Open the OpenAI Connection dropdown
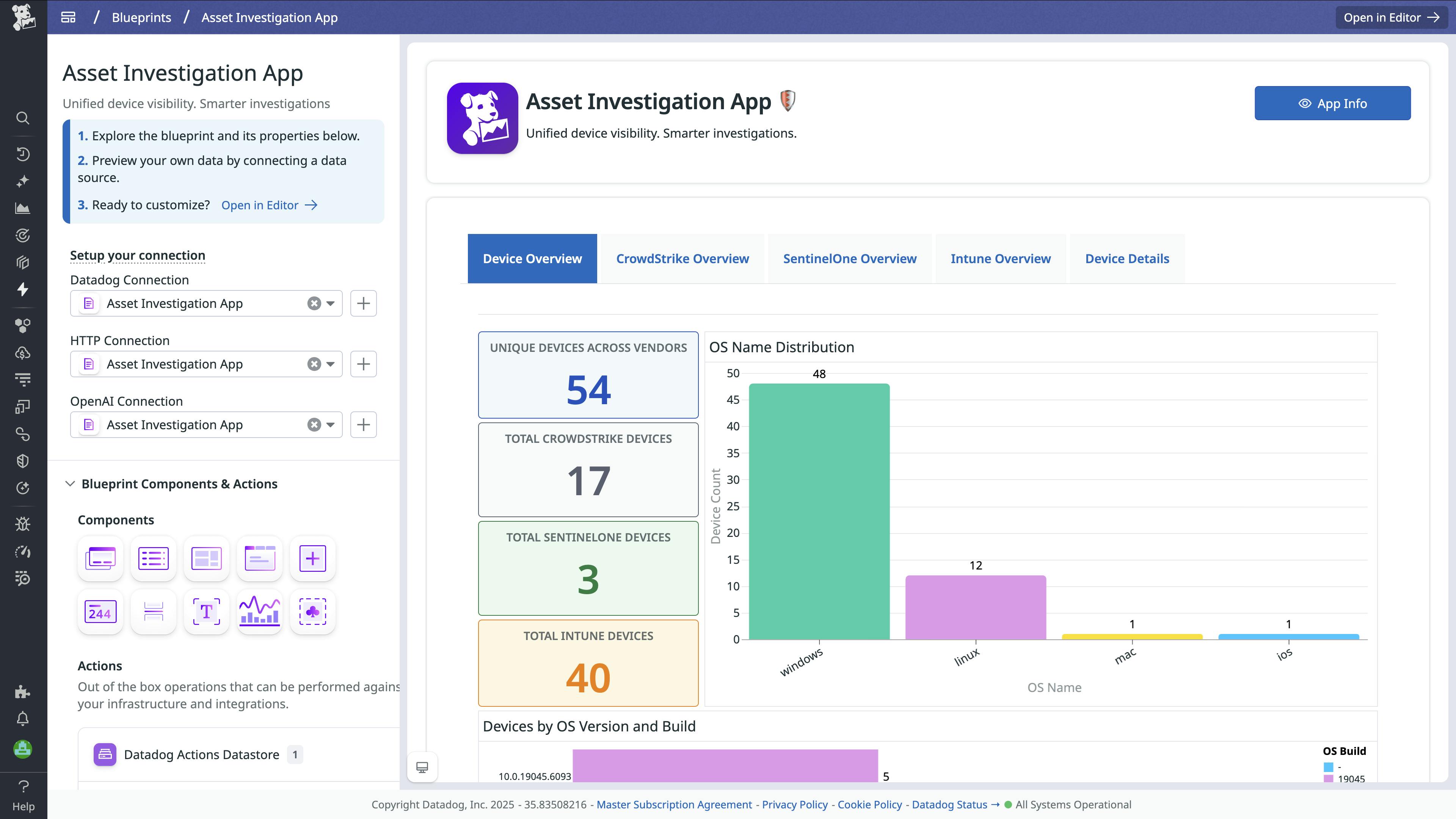Image resolution: width=1456 pixels, height=819 pixels. 331,425
